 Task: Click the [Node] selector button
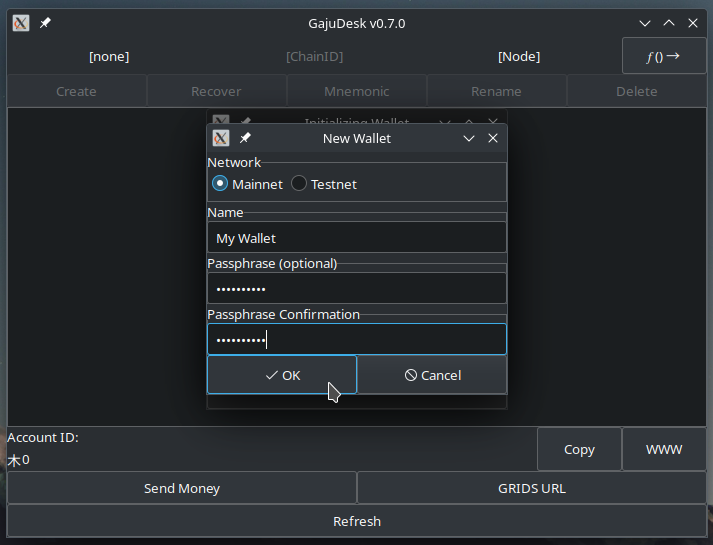click(x=518, y=57)
